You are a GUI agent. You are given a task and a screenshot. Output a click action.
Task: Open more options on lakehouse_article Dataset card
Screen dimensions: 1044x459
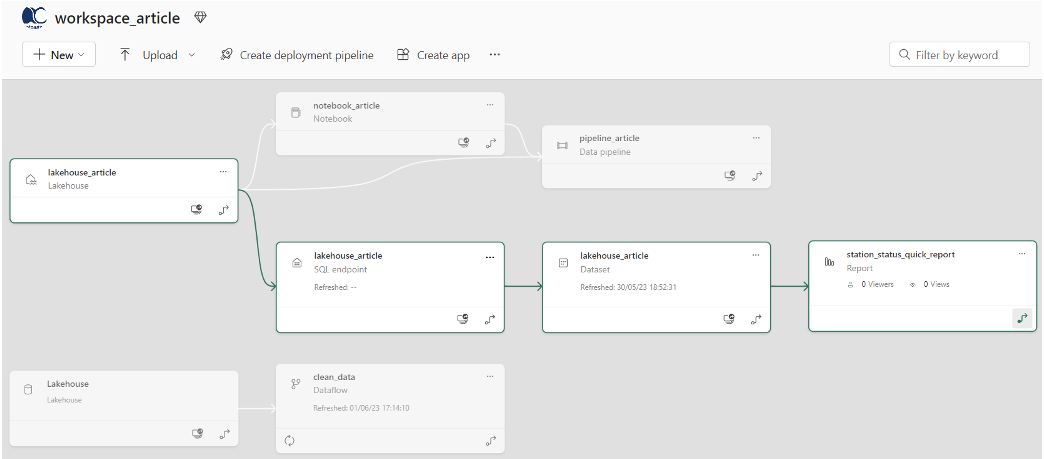(x=756, y=256)
